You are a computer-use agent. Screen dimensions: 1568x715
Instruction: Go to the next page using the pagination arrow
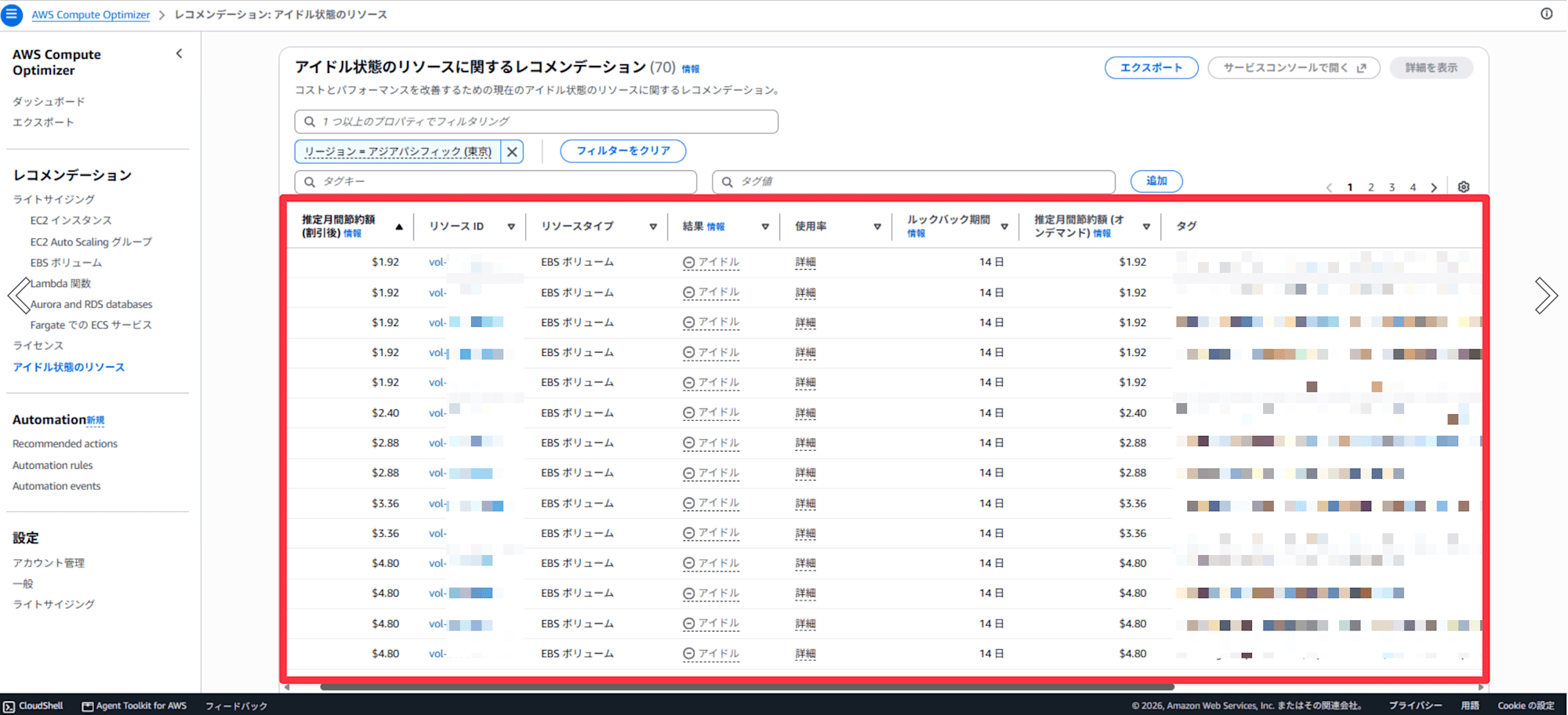[1434, 187]
